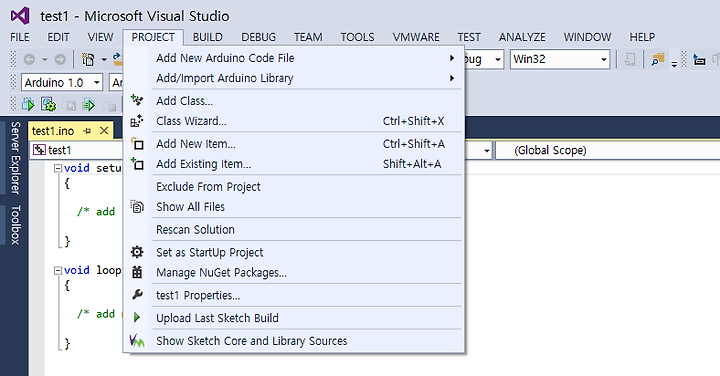Click the Manage NuGet Packages icon

coord(137,272)
